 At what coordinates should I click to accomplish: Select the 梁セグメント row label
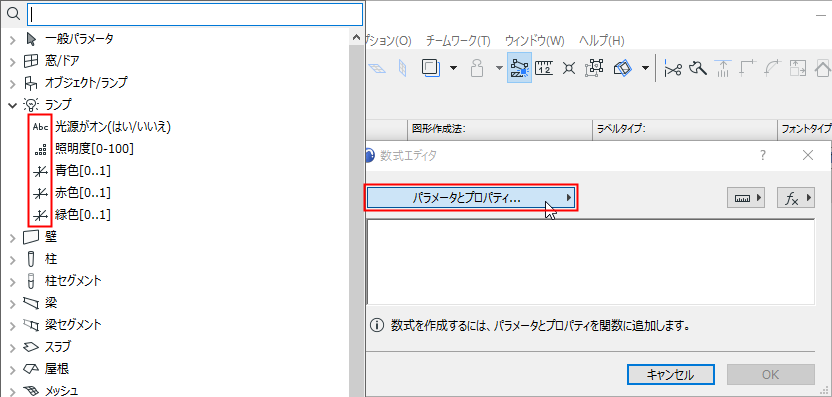73,324
